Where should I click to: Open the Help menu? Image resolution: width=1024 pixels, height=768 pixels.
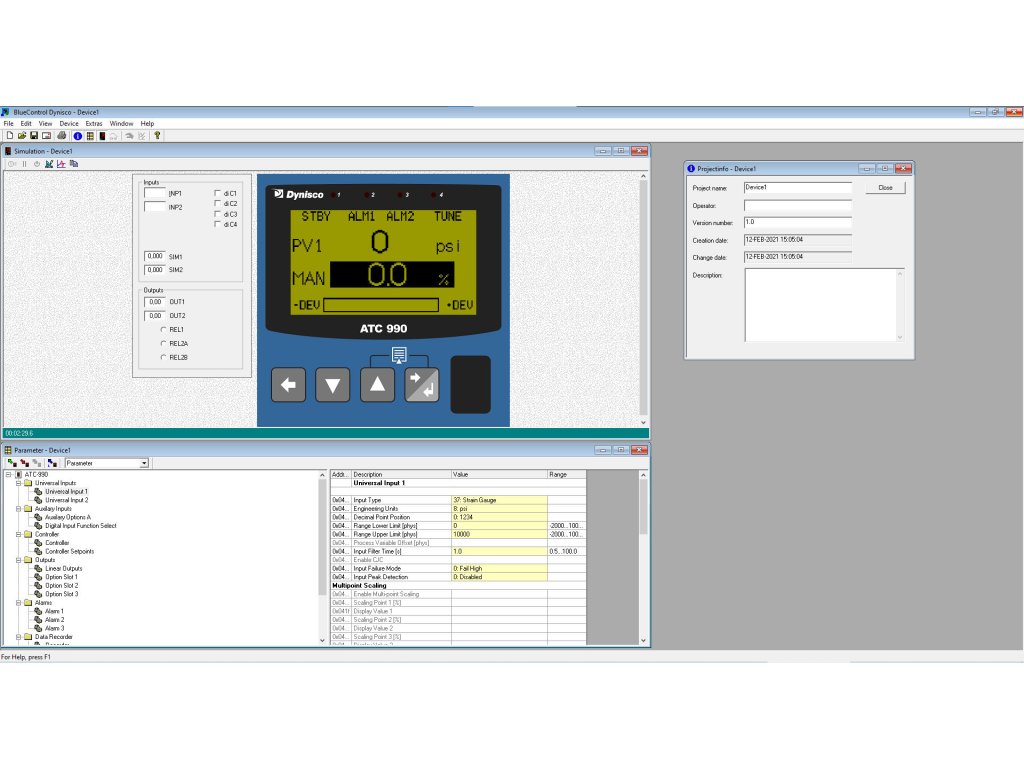point(147,123)
